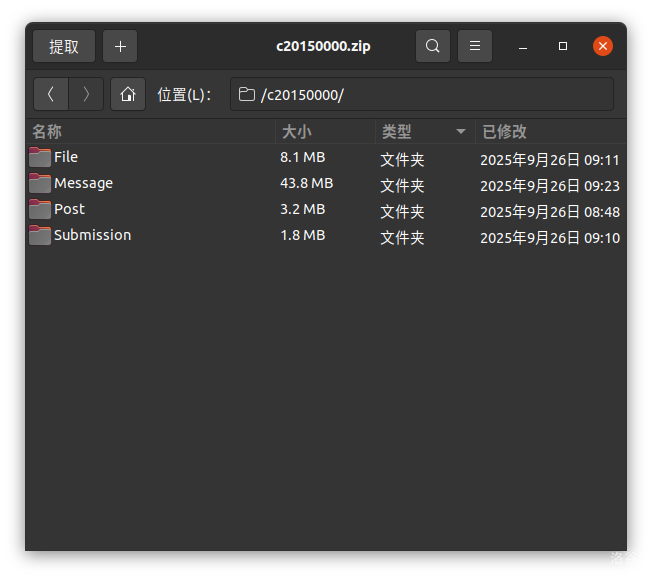This screenshot has height=579, width=652.
Task: Select the File folder icon
Action: point(40,157)
